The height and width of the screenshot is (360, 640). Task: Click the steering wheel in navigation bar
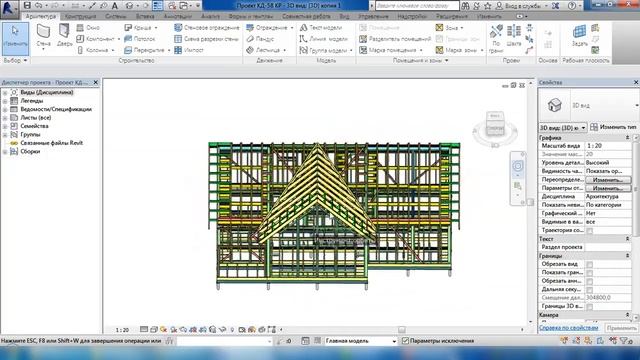[518, 166]
